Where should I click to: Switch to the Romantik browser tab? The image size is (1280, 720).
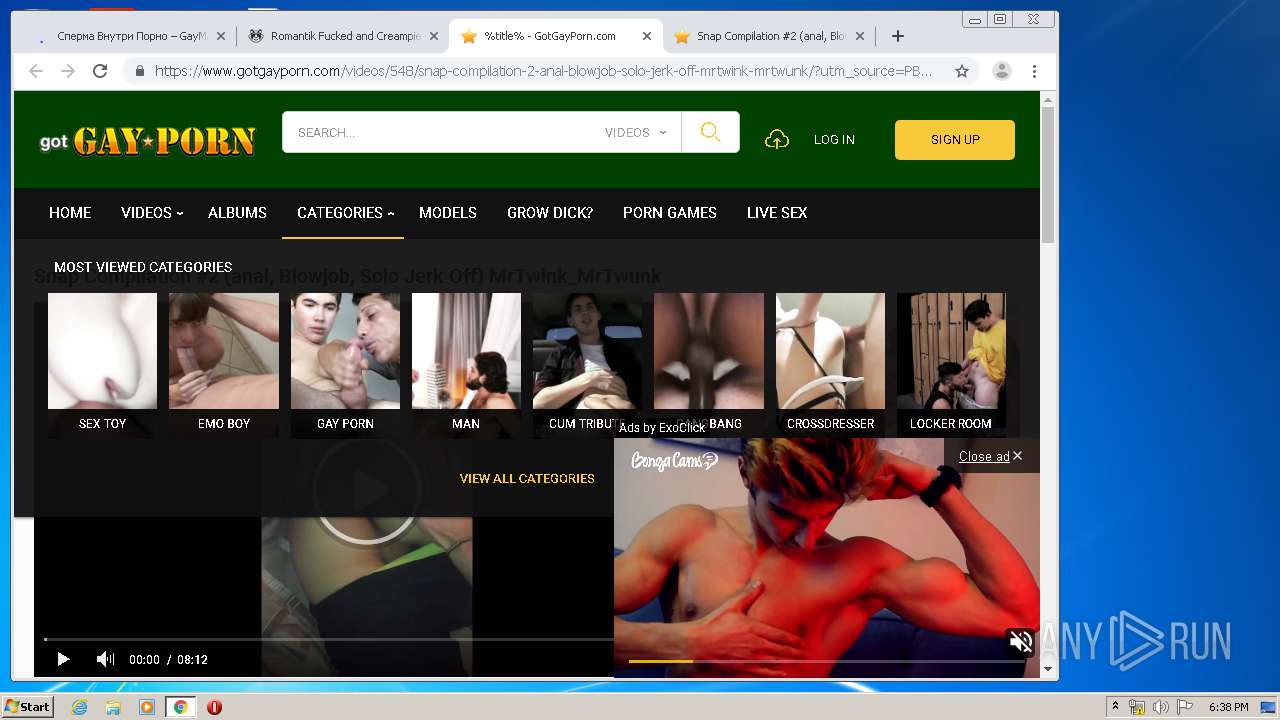point(344,36)
